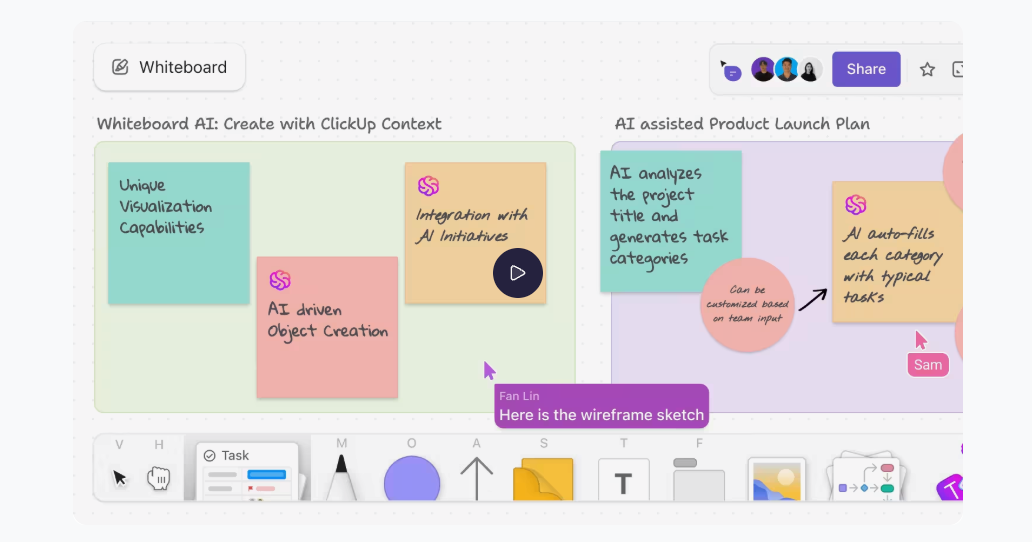Click the blue-background collaborator avatar

pyautogui.click(x=786, y=69)
